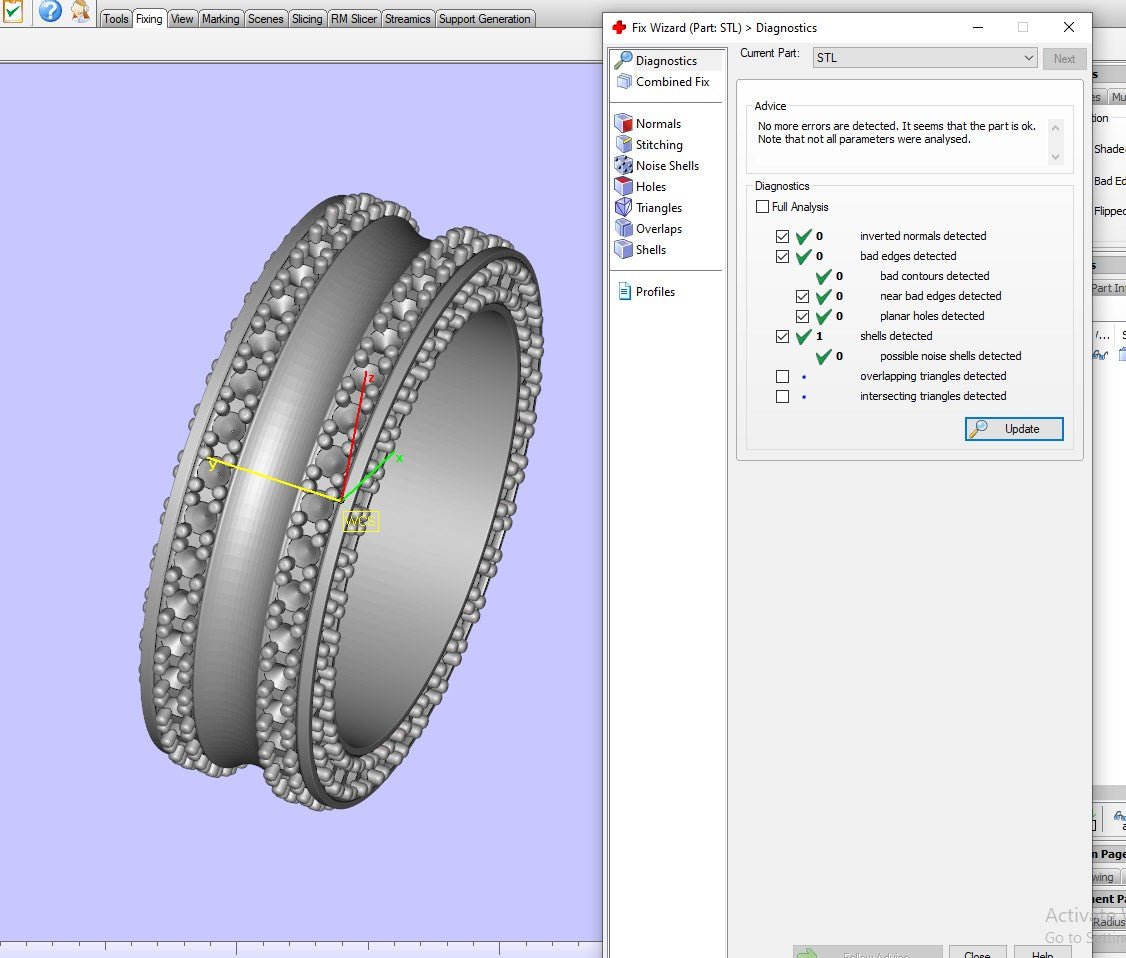Switch to the Slicing tab
The width and height of the screenshot is (1126, 958).
point(307,19)
